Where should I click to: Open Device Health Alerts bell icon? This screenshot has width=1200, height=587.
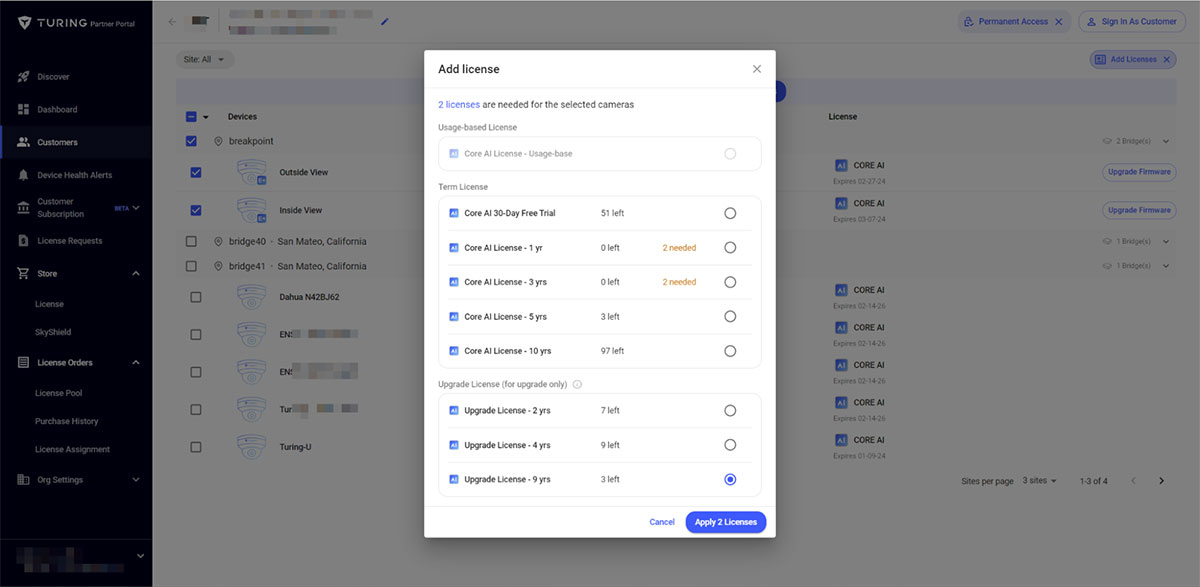click(x=25, y=175)
